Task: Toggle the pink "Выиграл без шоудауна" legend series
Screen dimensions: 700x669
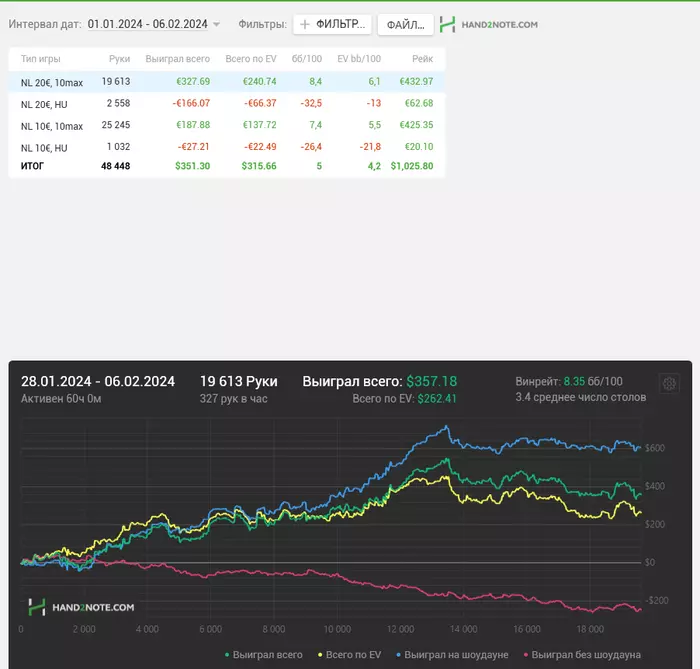Action: pos(582,655)
